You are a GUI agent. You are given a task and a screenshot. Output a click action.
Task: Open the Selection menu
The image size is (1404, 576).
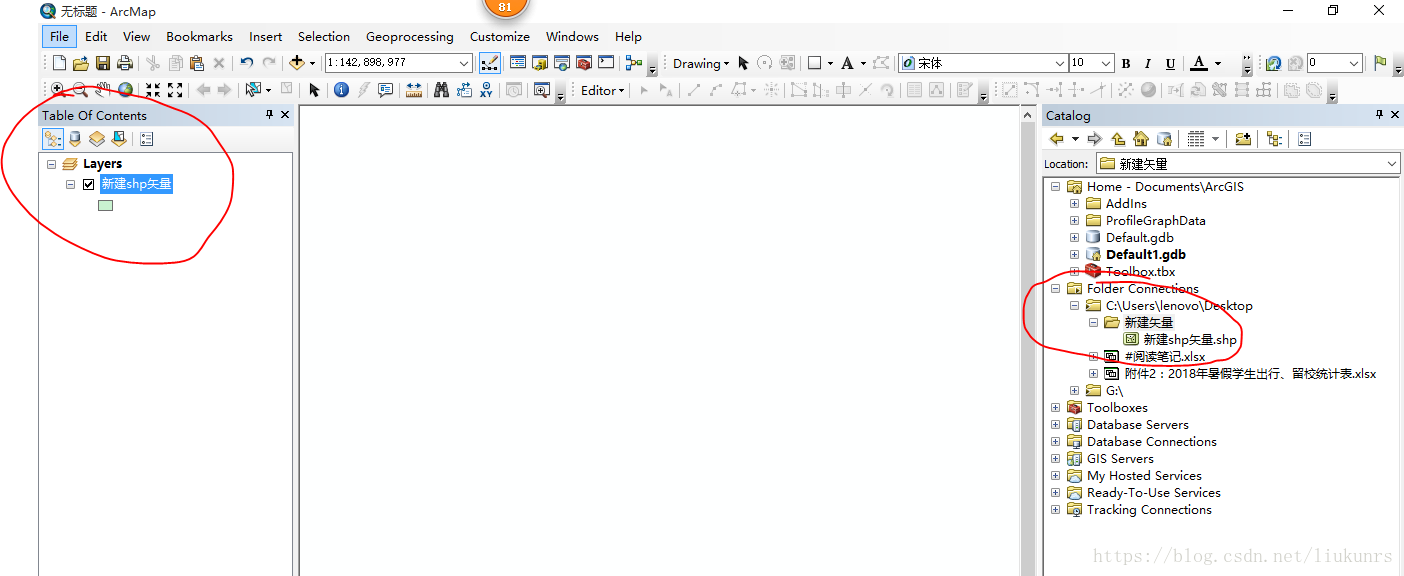[x=324, y=36]
